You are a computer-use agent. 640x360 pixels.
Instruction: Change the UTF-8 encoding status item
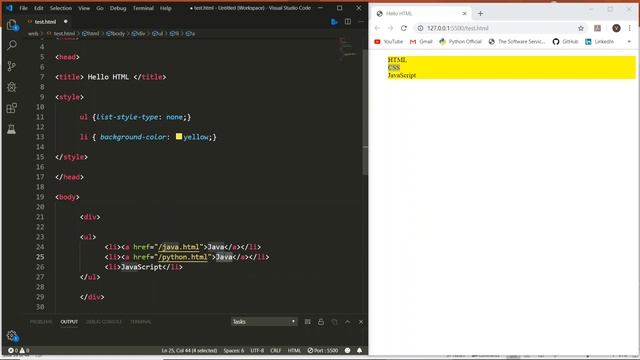click(x=257, y=351)
